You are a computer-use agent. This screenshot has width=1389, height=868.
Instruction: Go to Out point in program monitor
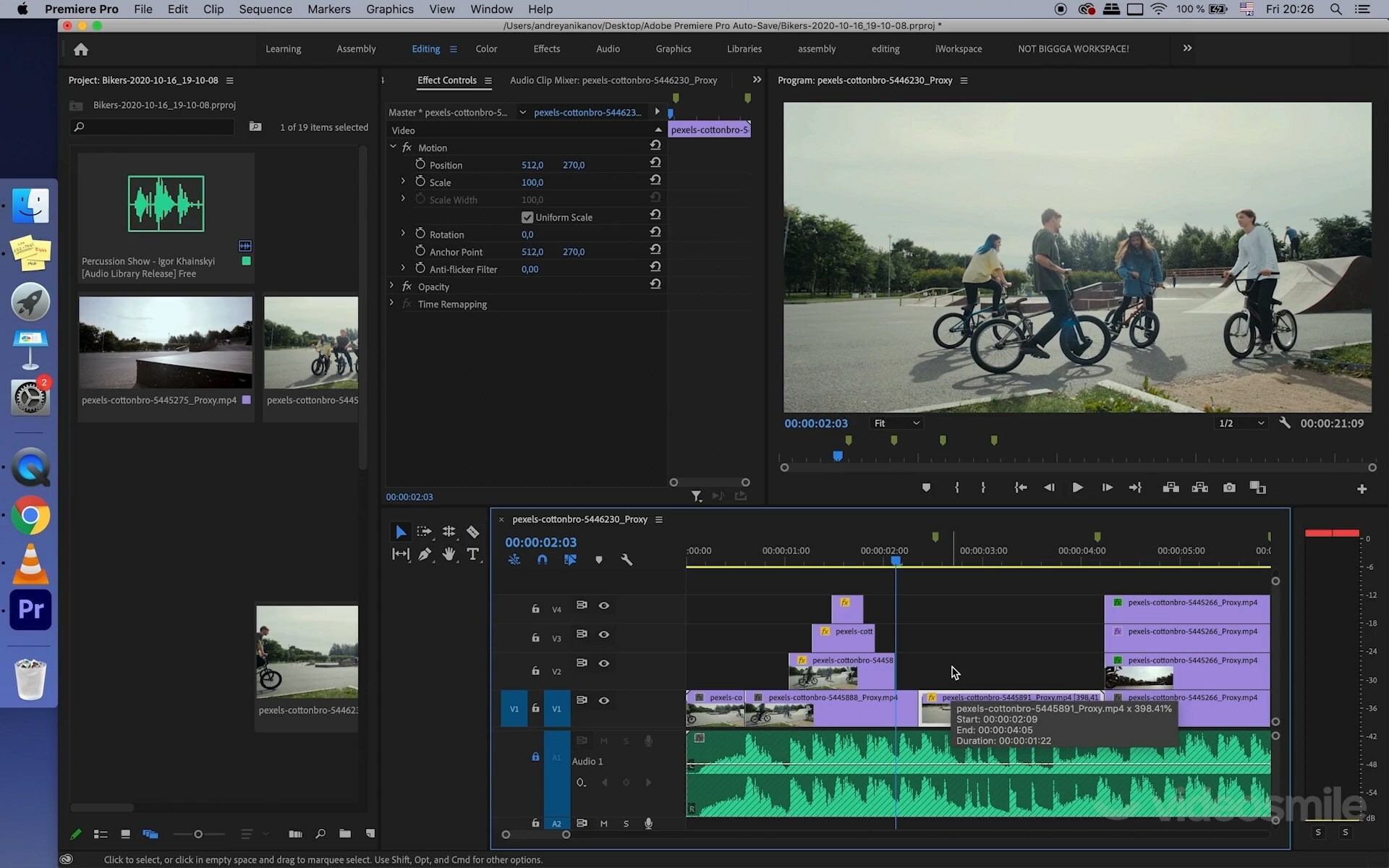click(1135, 488)
